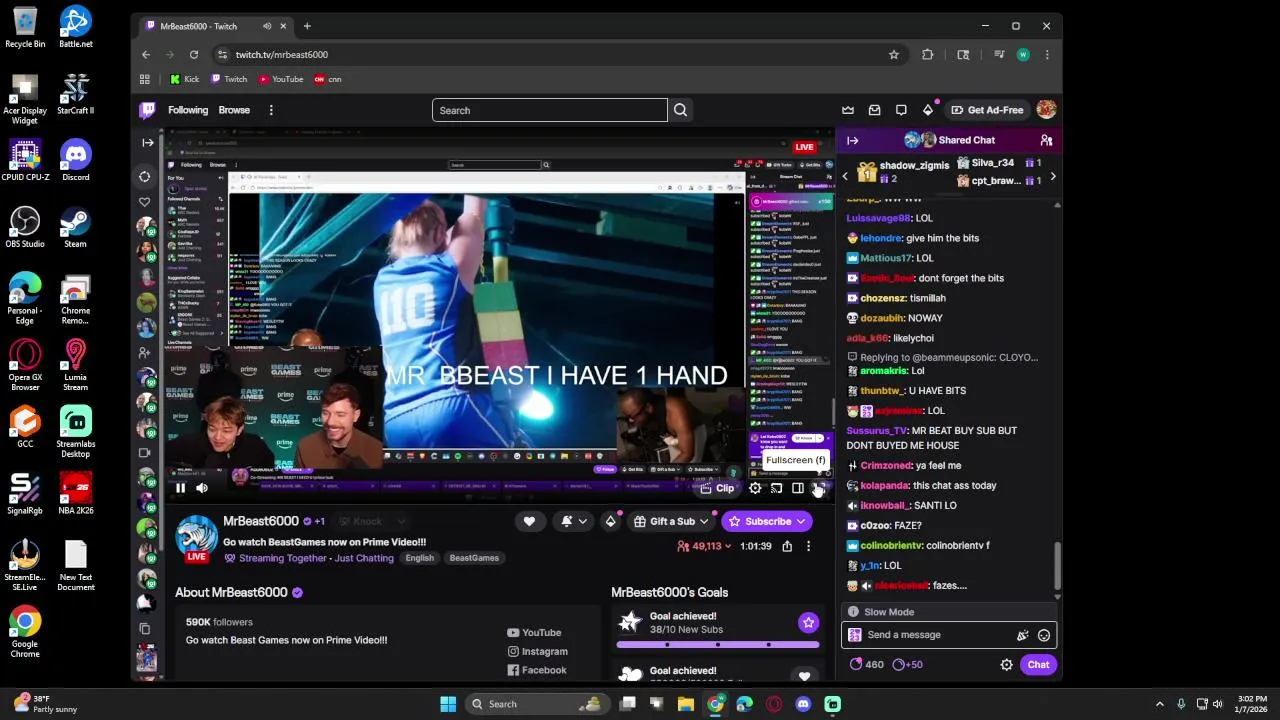Open the Bits icon in top navigation
This screenshot has width=1280, height=720.
[x=928, y=110]
